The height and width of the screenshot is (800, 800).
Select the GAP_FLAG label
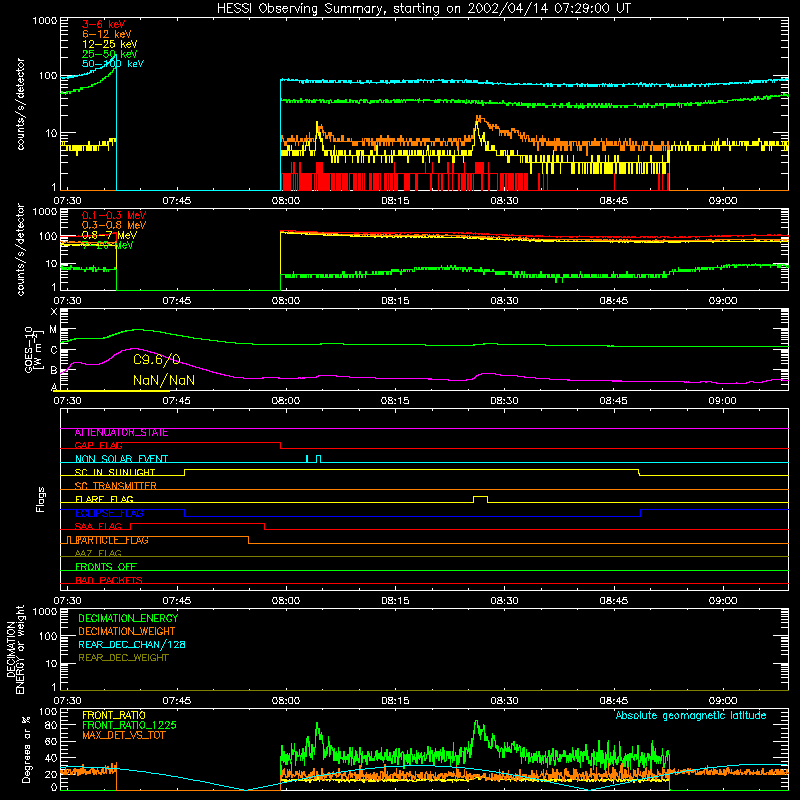pos(98,445)
